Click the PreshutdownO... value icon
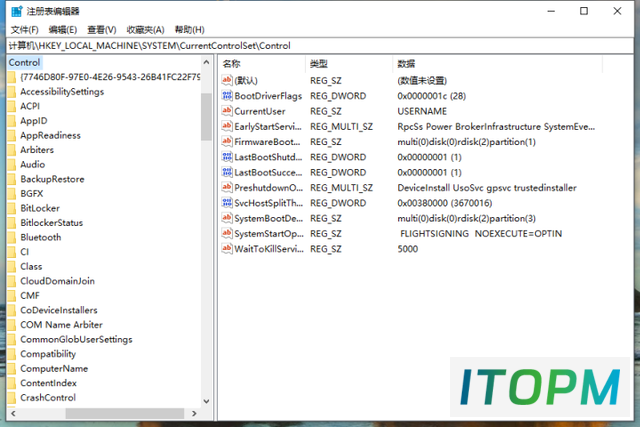 coord(227,187)
